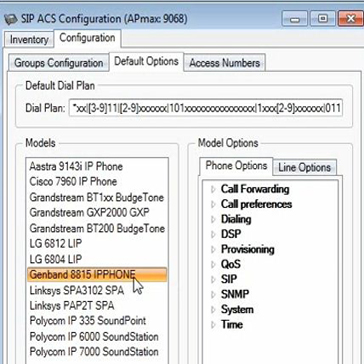Expand the Call preferences node

(x=213, y=204)
